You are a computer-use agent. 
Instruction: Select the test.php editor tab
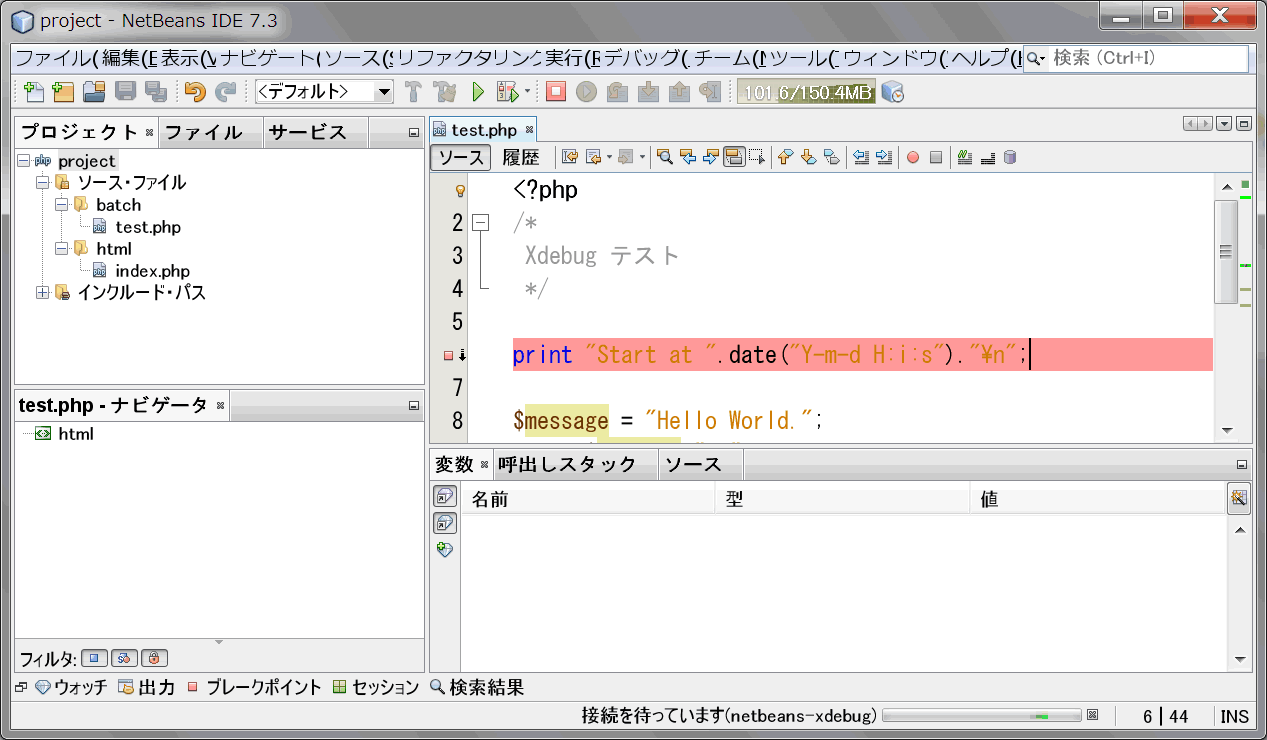tap(484, 130)
